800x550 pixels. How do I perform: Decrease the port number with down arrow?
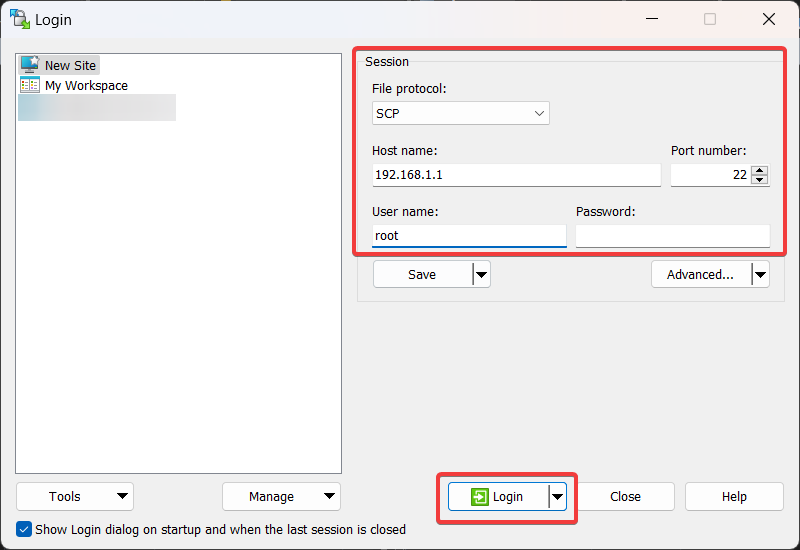(x=760, y=180)
